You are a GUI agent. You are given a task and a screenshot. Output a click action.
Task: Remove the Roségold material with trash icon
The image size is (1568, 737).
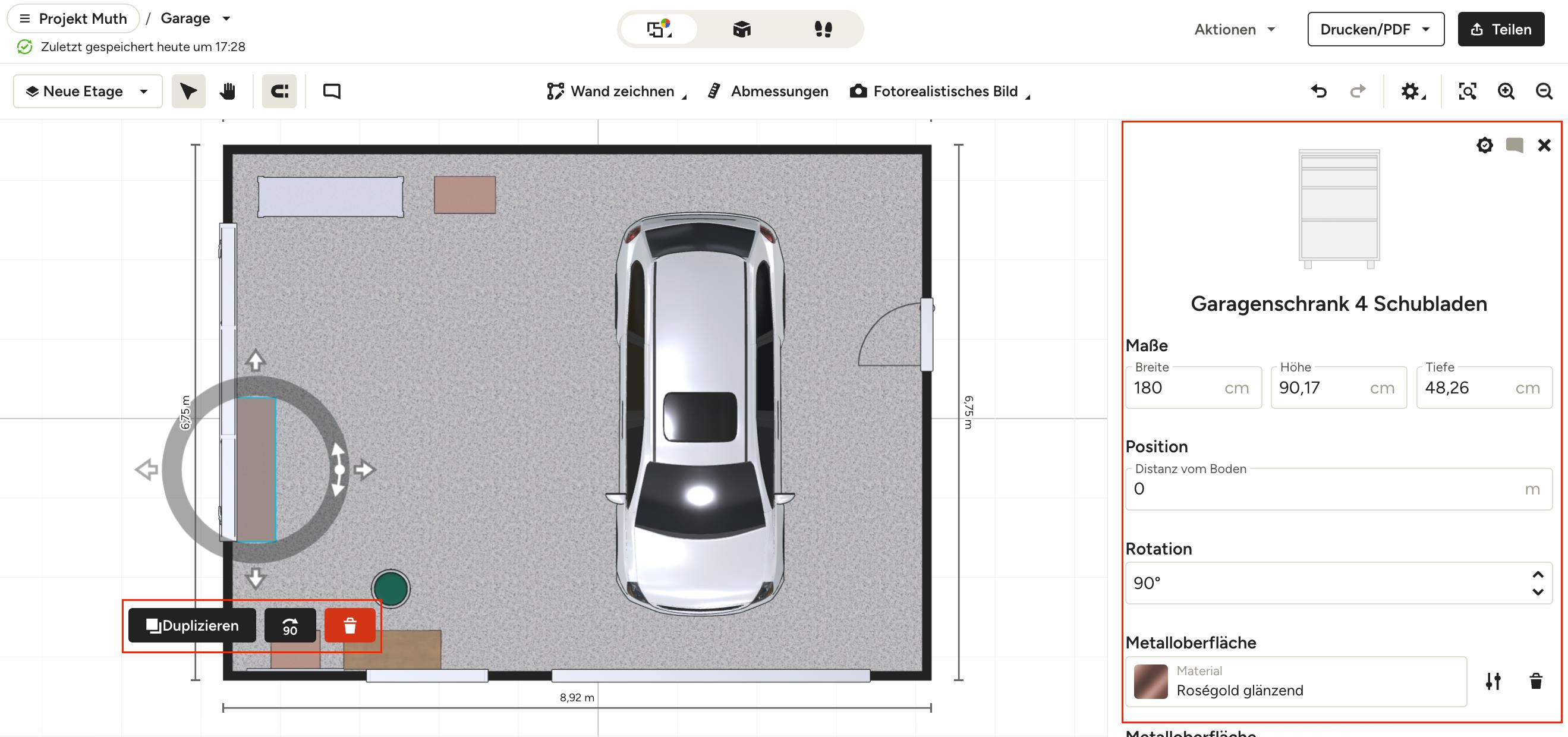tap(1536, 681)
